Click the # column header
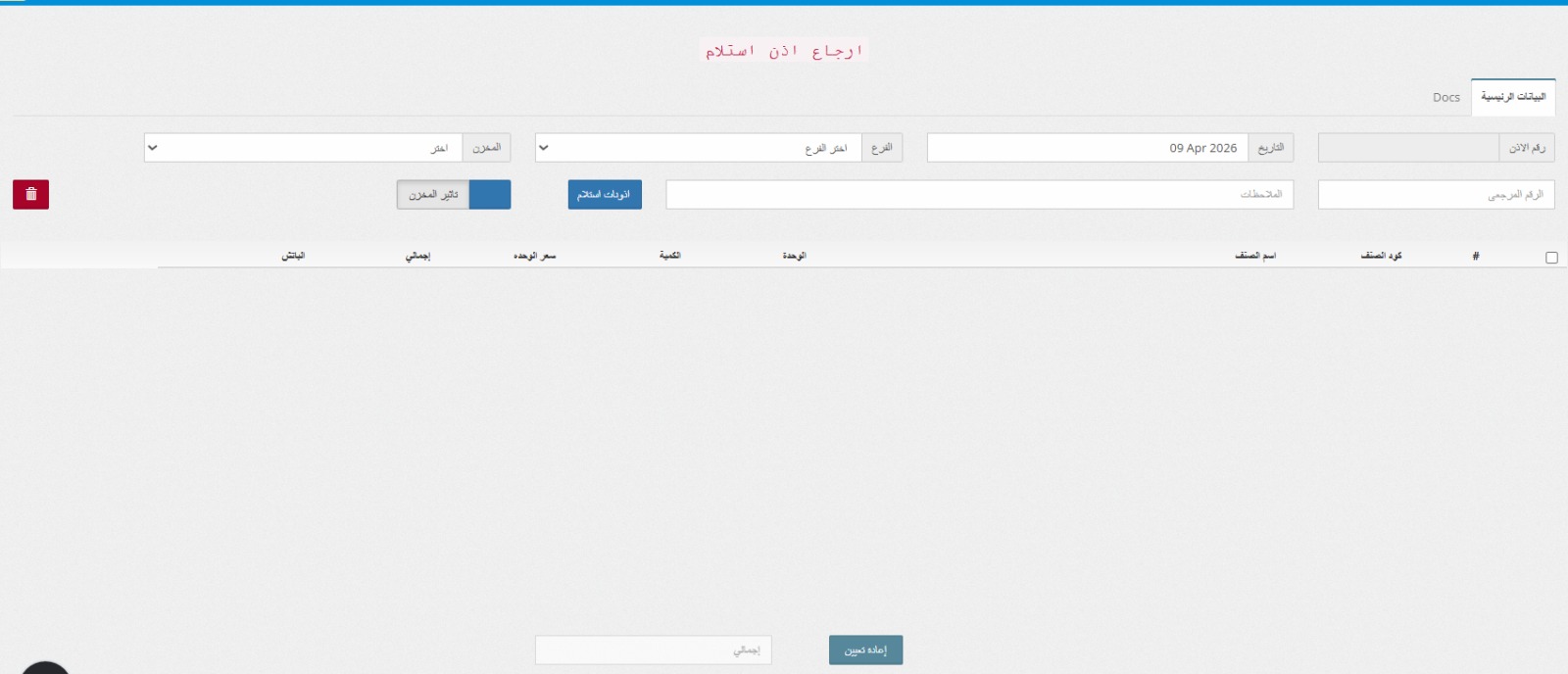Viewport: 1568px width, 674px height. (x=1476, y=256)
